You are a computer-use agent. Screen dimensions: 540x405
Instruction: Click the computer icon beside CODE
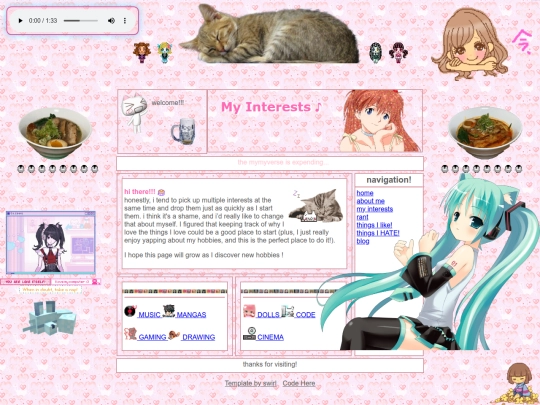(x=288, y=311)
